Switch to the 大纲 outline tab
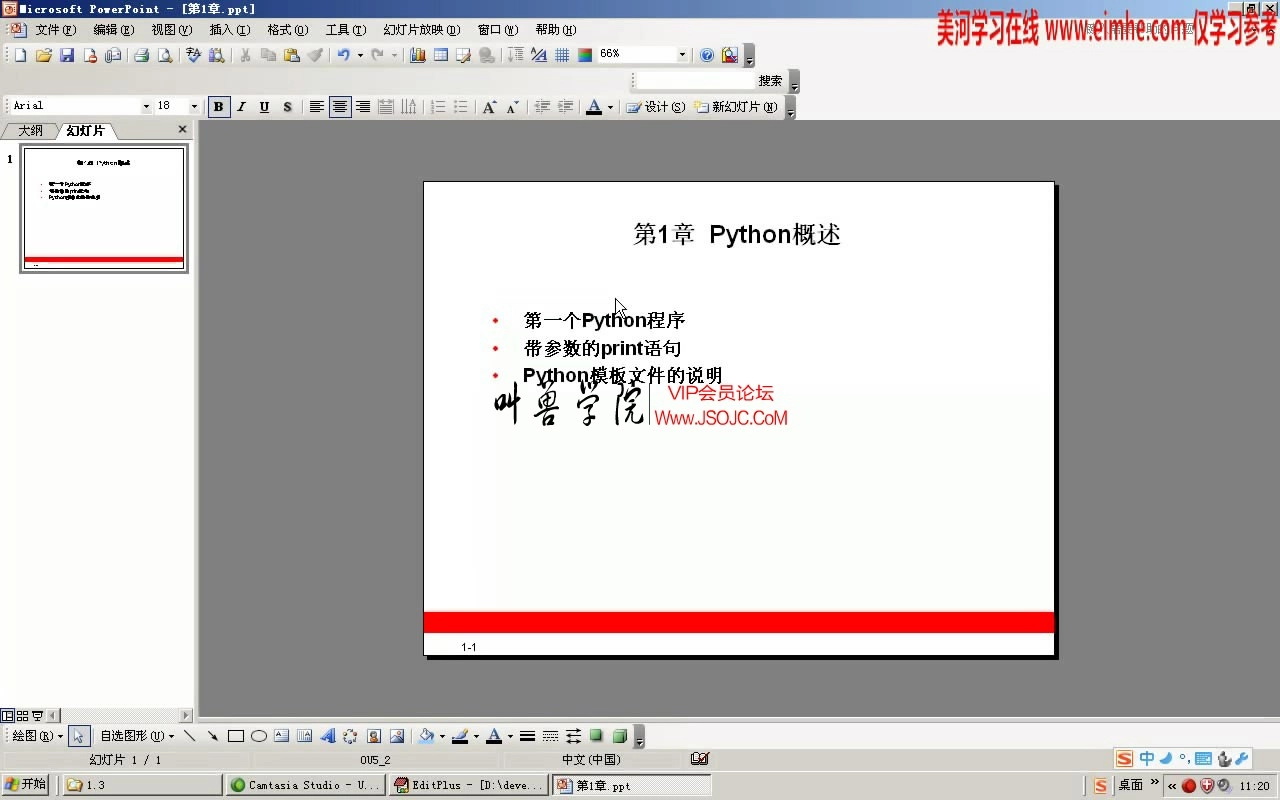The width and height of the screenshot is (1280, 800). pos(29,130)
